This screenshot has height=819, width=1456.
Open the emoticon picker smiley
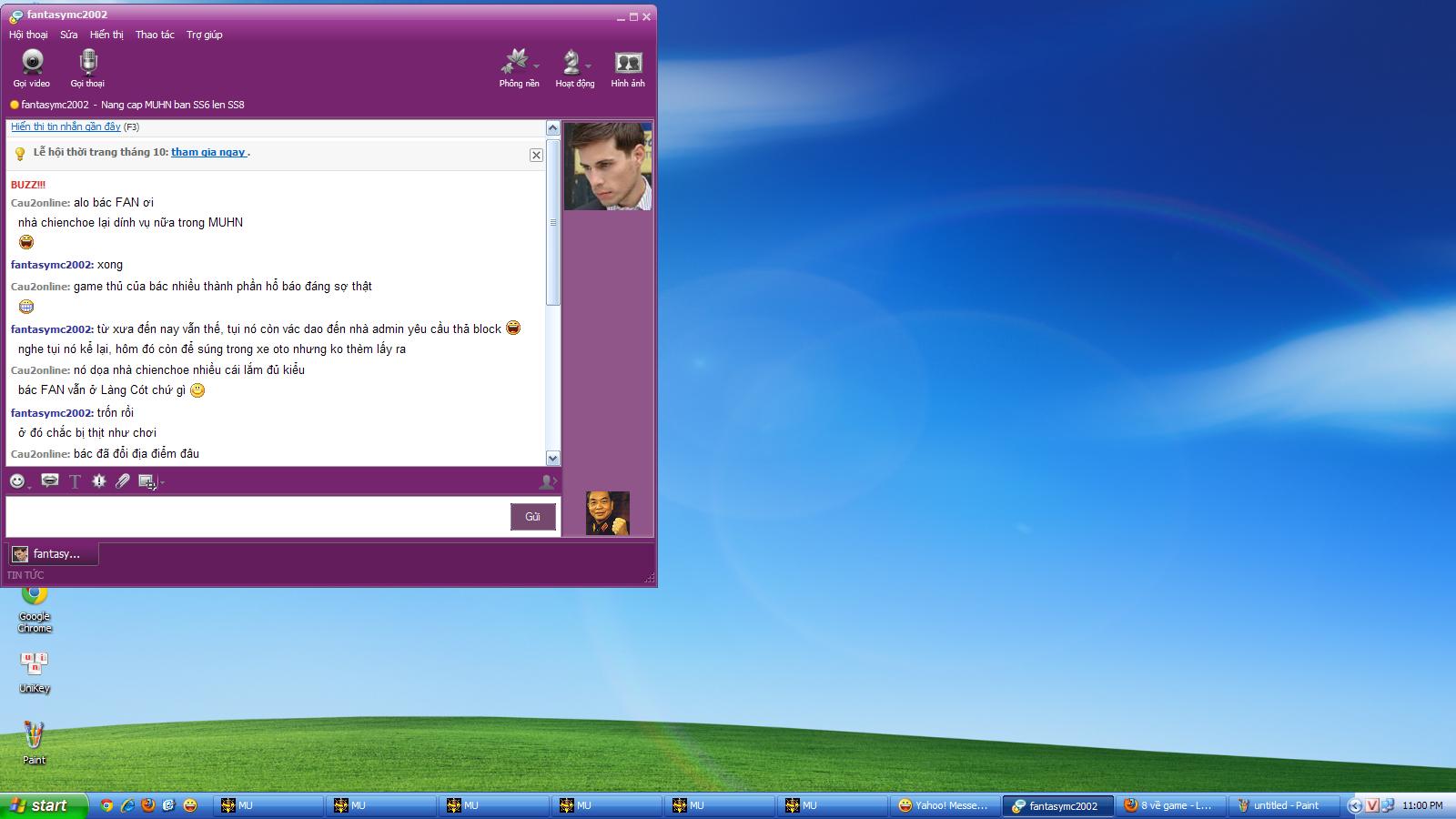click(x=17, y=481)
